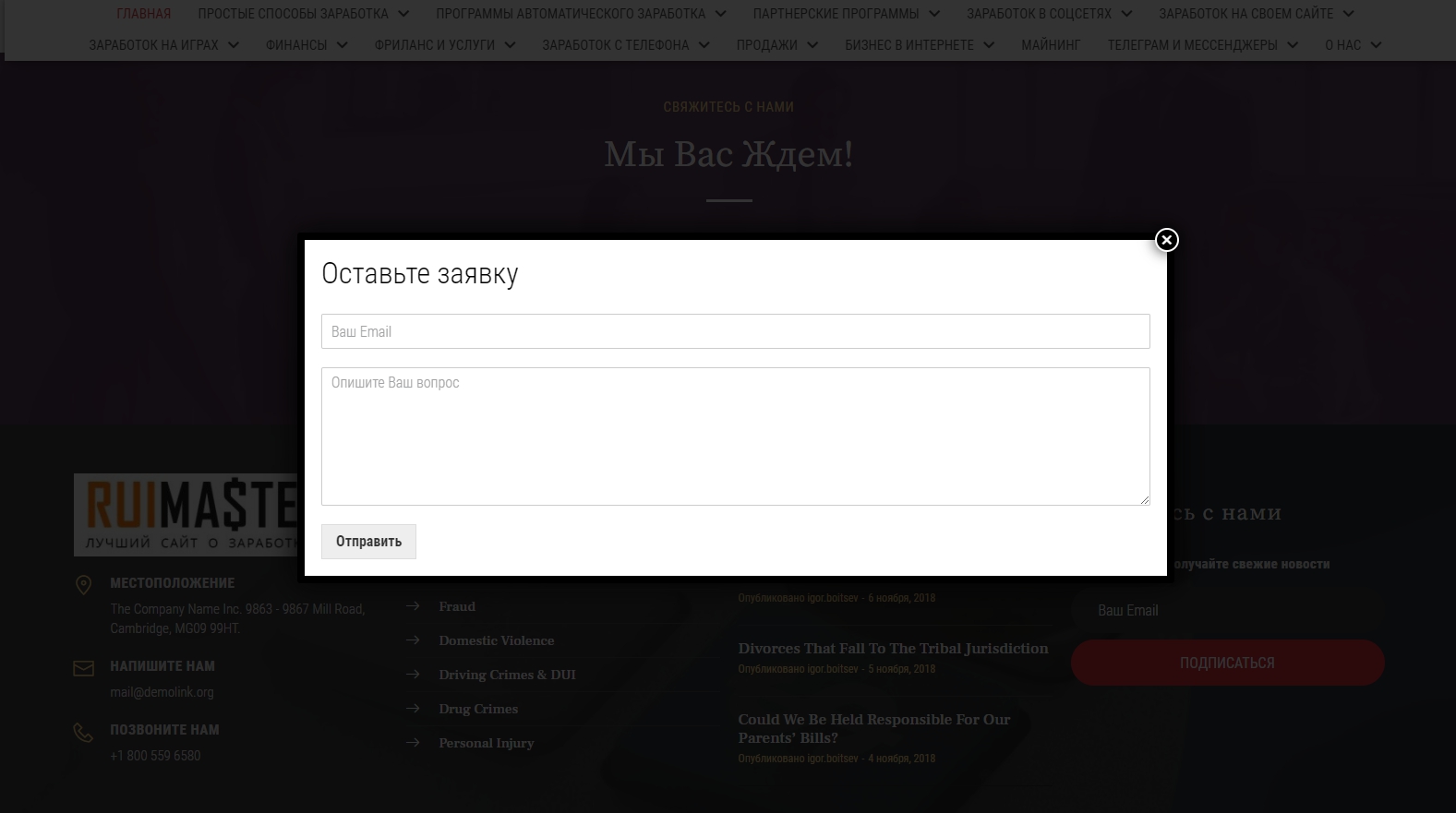Open the О НАС menu
The image size is (1456, 813).
click(x=1342, y=44)
